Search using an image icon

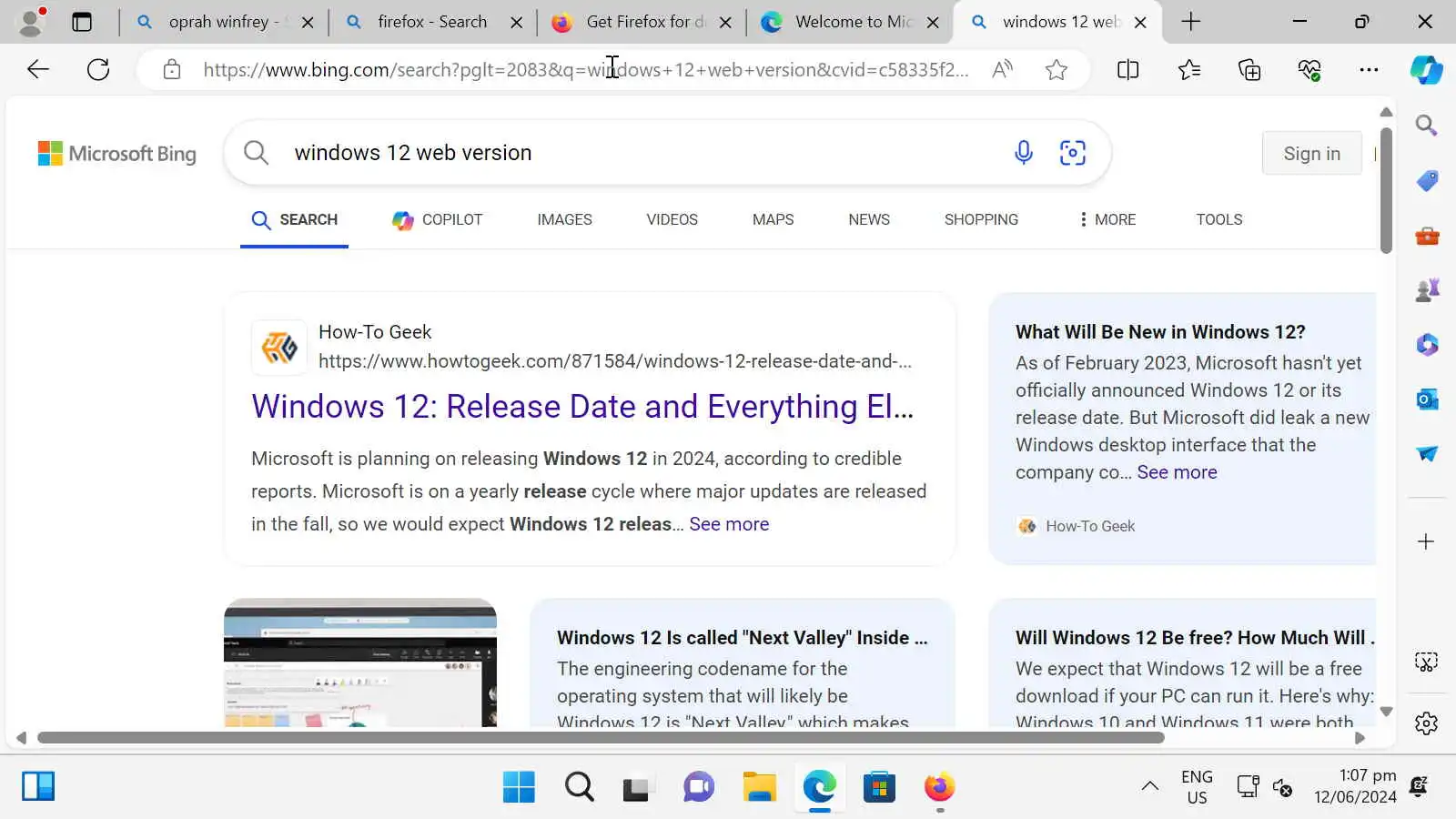pyautogui.click(x=1073, y=152)
